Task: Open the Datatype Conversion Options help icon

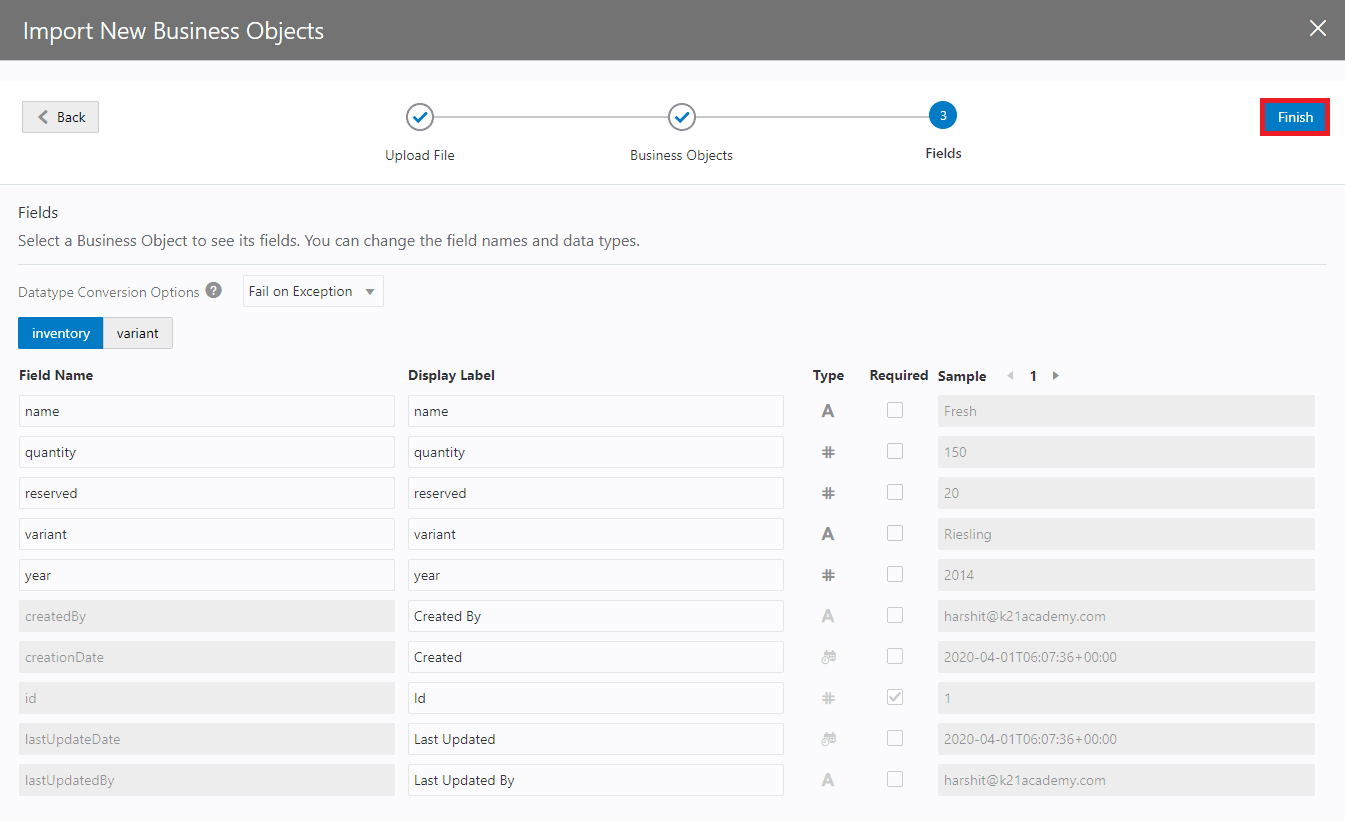Action: (213, 291)
